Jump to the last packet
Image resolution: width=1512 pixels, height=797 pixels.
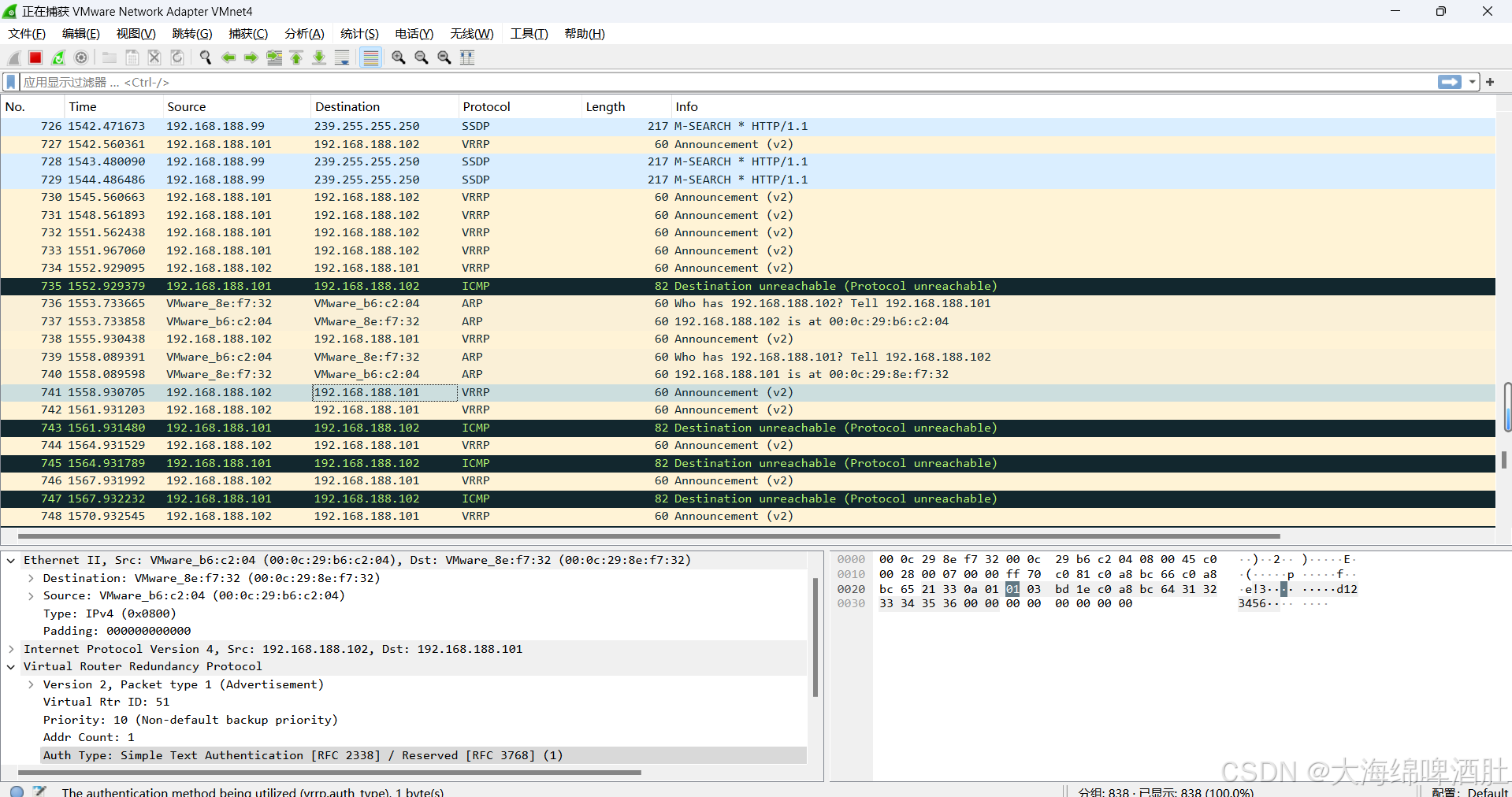(x=319, y=57)
